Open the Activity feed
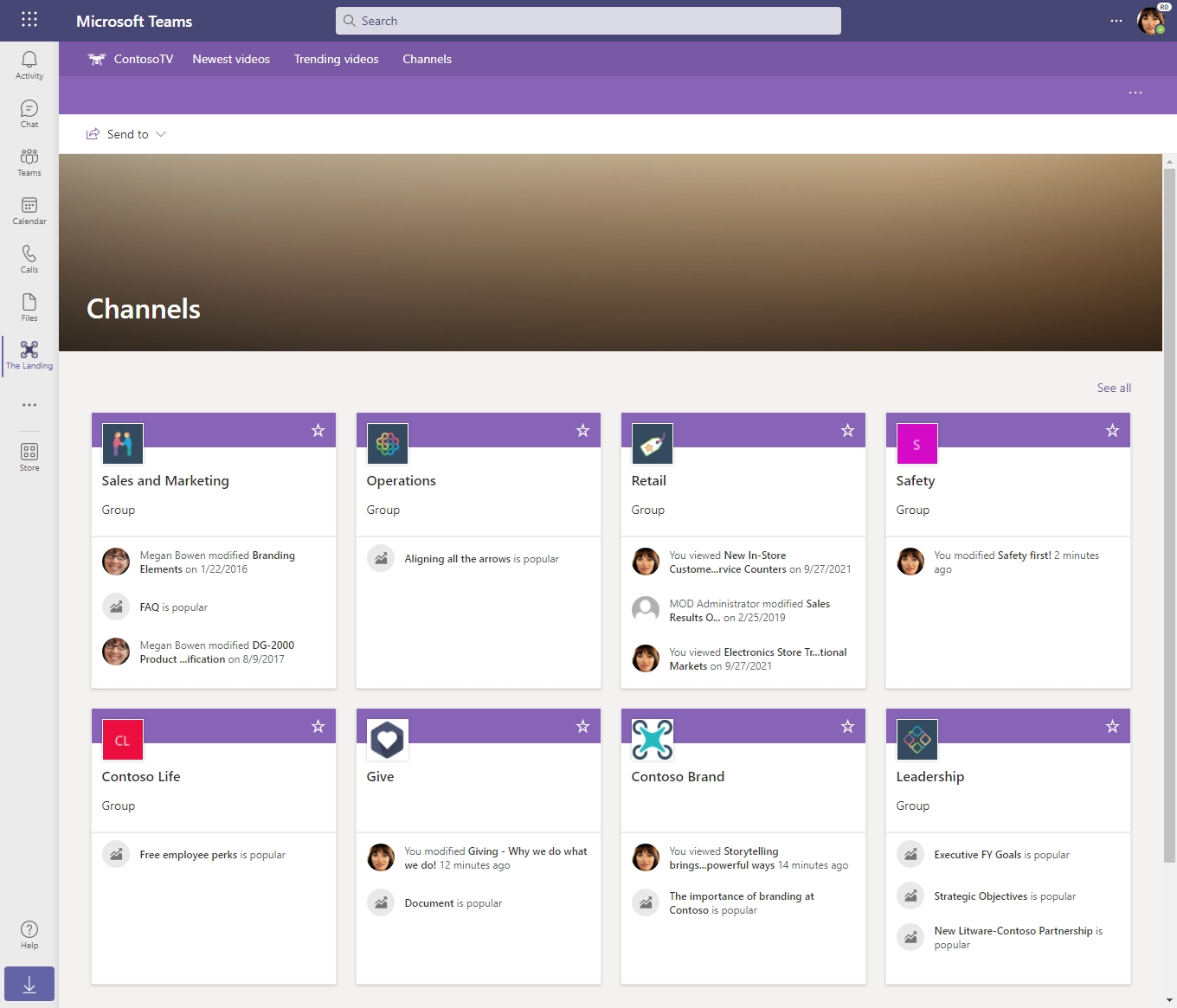The height and width of the screenshot is (1008, 1177). click(x=29, y=65)
